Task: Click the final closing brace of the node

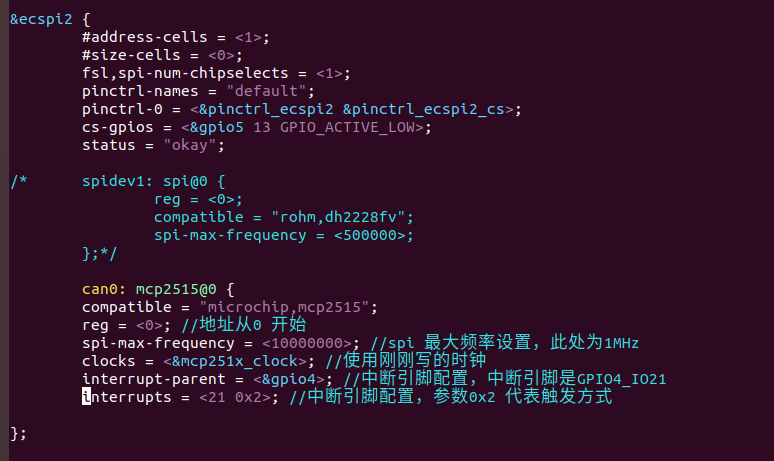Action: 14,434
